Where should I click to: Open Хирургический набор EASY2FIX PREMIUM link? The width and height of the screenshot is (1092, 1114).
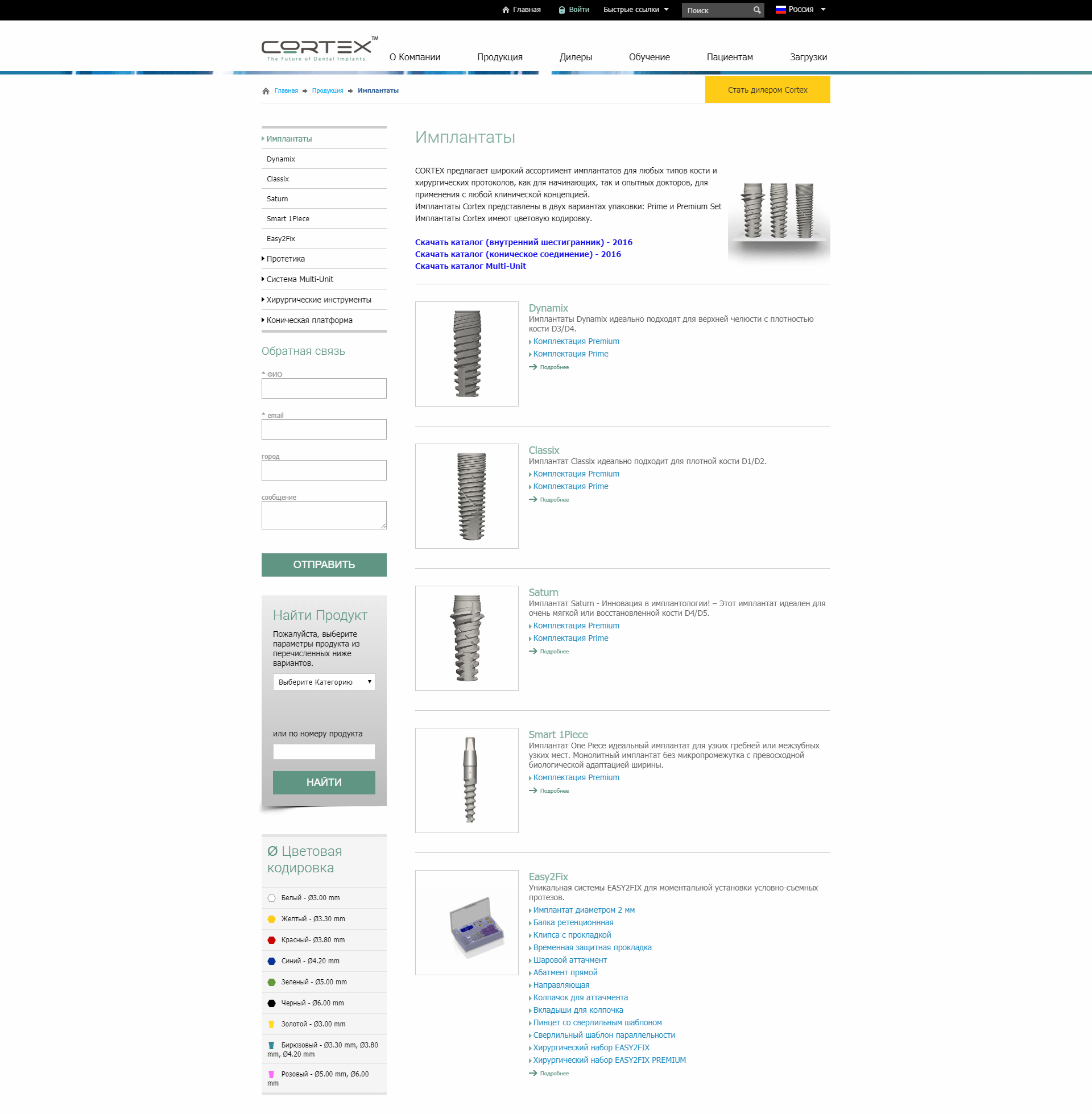pyautogui.click(x=609, y=1060)
